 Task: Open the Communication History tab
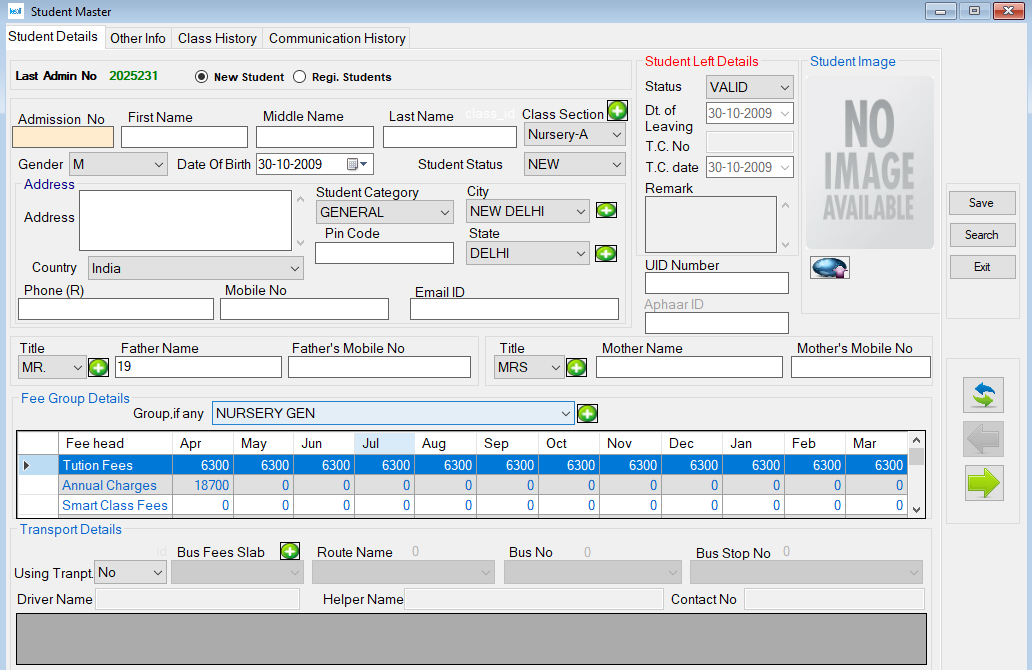(337, 38)
